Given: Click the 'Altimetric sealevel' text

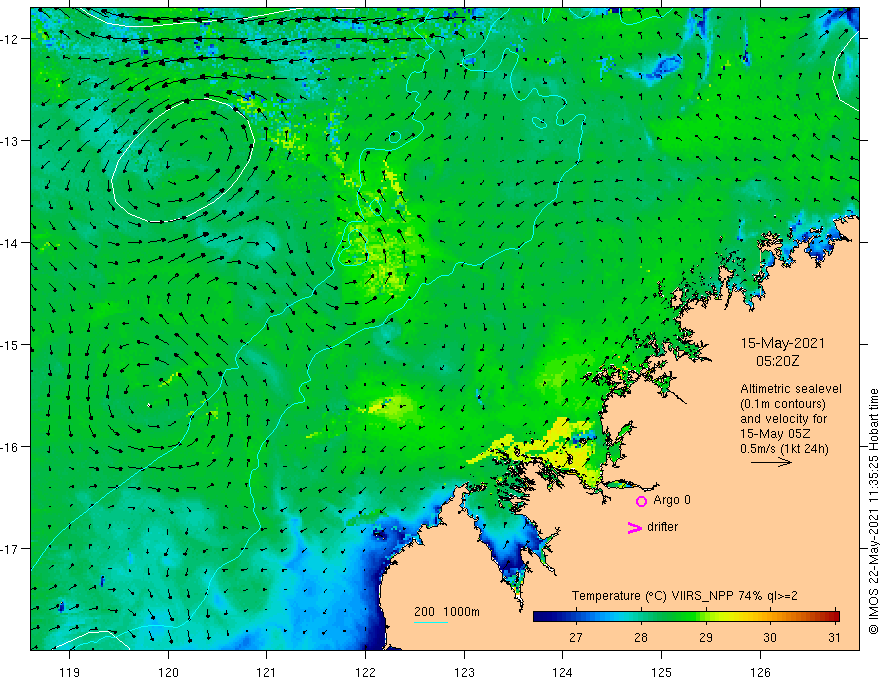Looking at the screenshot, I should coord(791,389).
